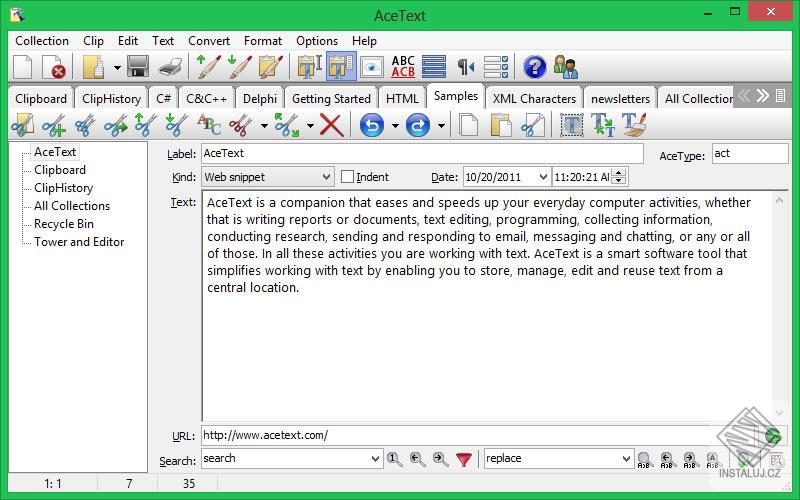Move clip up with scissors up-arrow icon
The image size is (800, 500).
145,125
